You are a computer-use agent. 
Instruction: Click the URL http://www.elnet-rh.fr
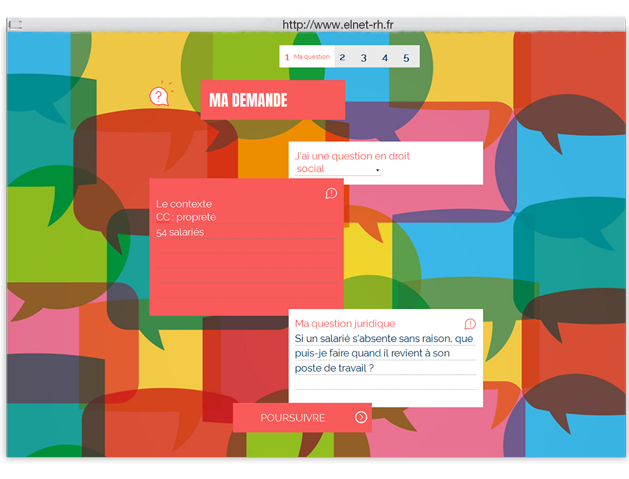pyautogui.click(x=338, y=25)
